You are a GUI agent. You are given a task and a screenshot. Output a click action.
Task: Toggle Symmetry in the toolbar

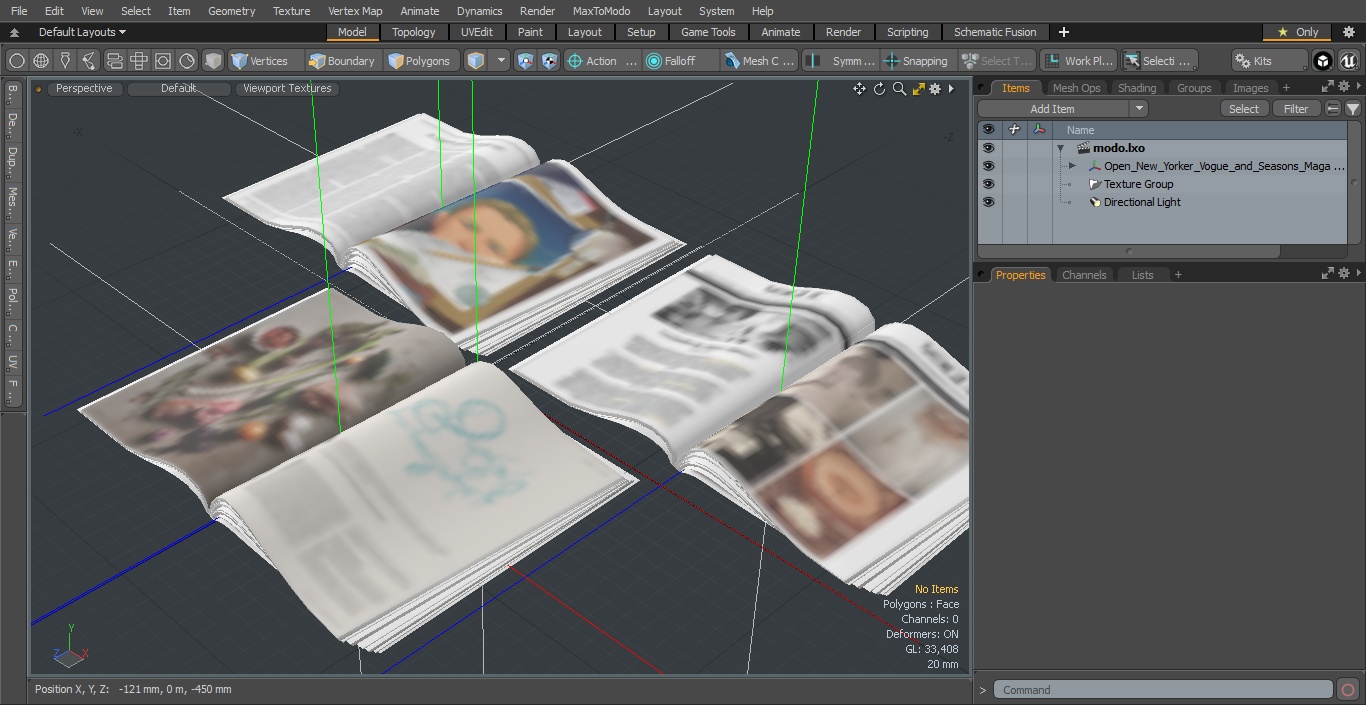tap(842, 61)
